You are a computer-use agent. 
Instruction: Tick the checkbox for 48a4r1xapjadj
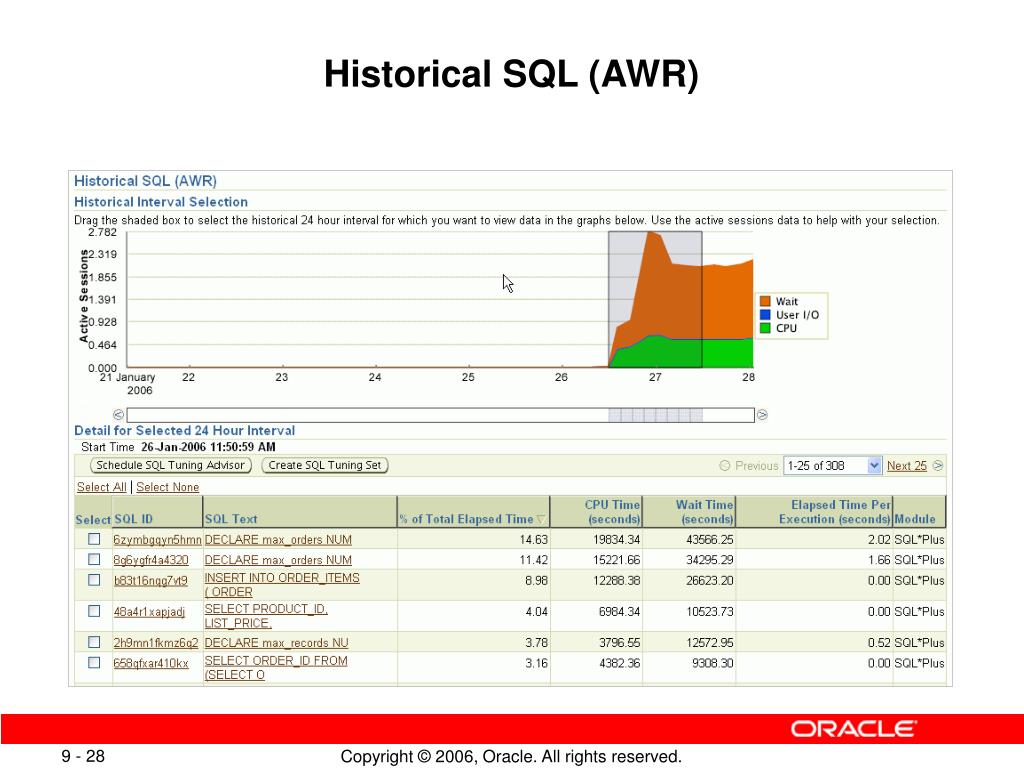(94, 611)
